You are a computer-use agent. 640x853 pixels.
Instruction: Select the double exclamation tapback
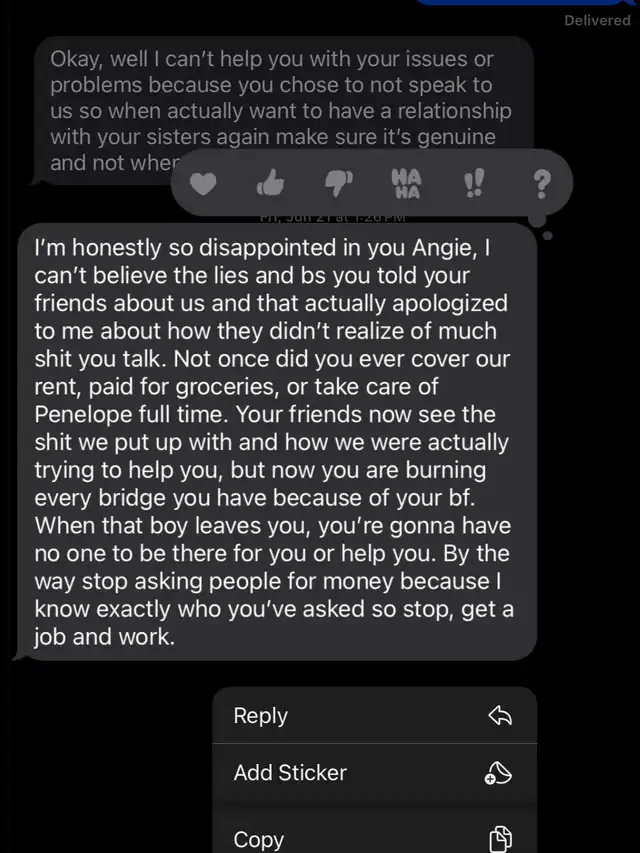coord(472,184)
